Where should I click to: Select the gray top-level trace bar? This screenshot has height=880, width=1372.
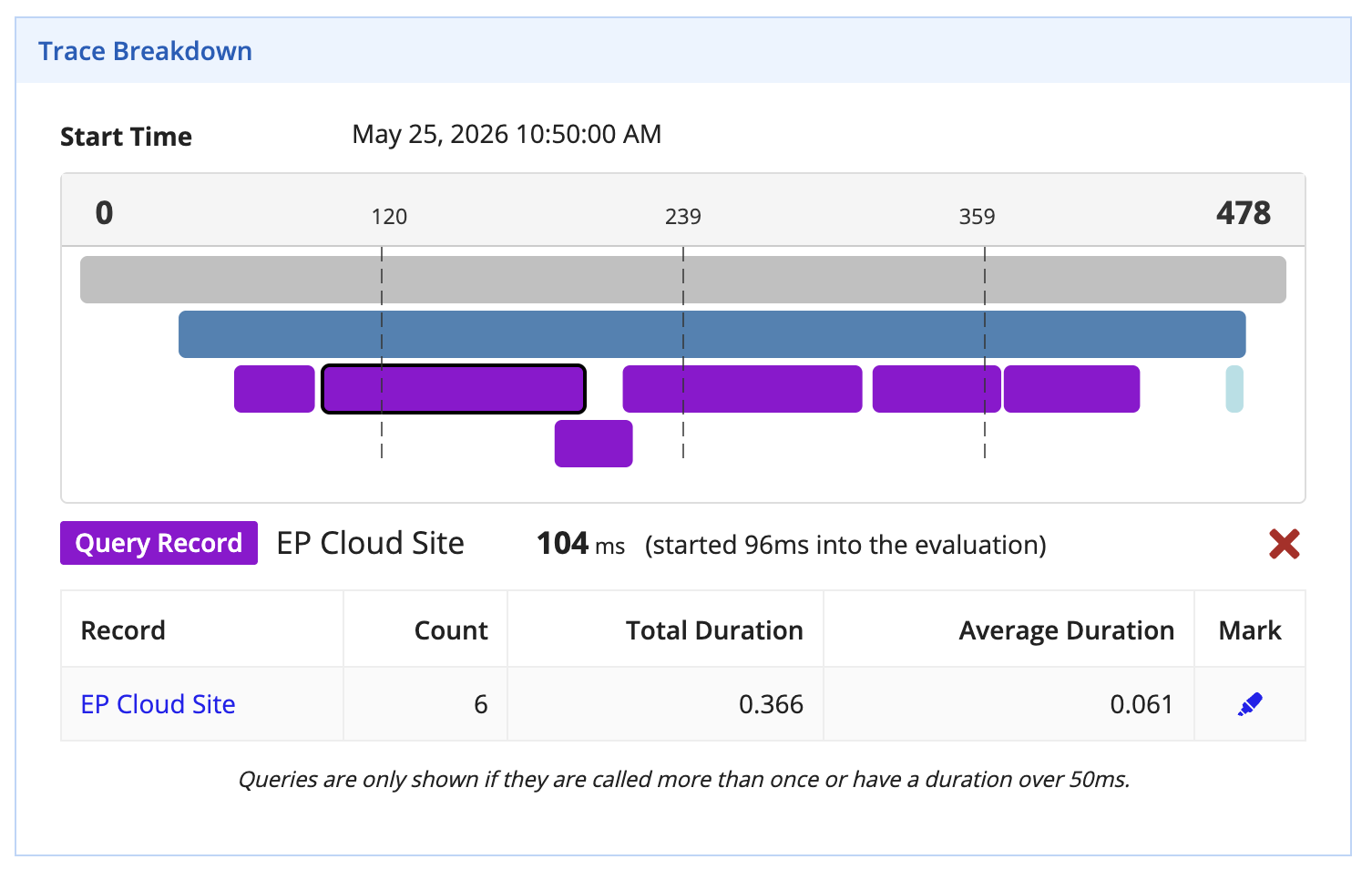click(x=683, y=280)
